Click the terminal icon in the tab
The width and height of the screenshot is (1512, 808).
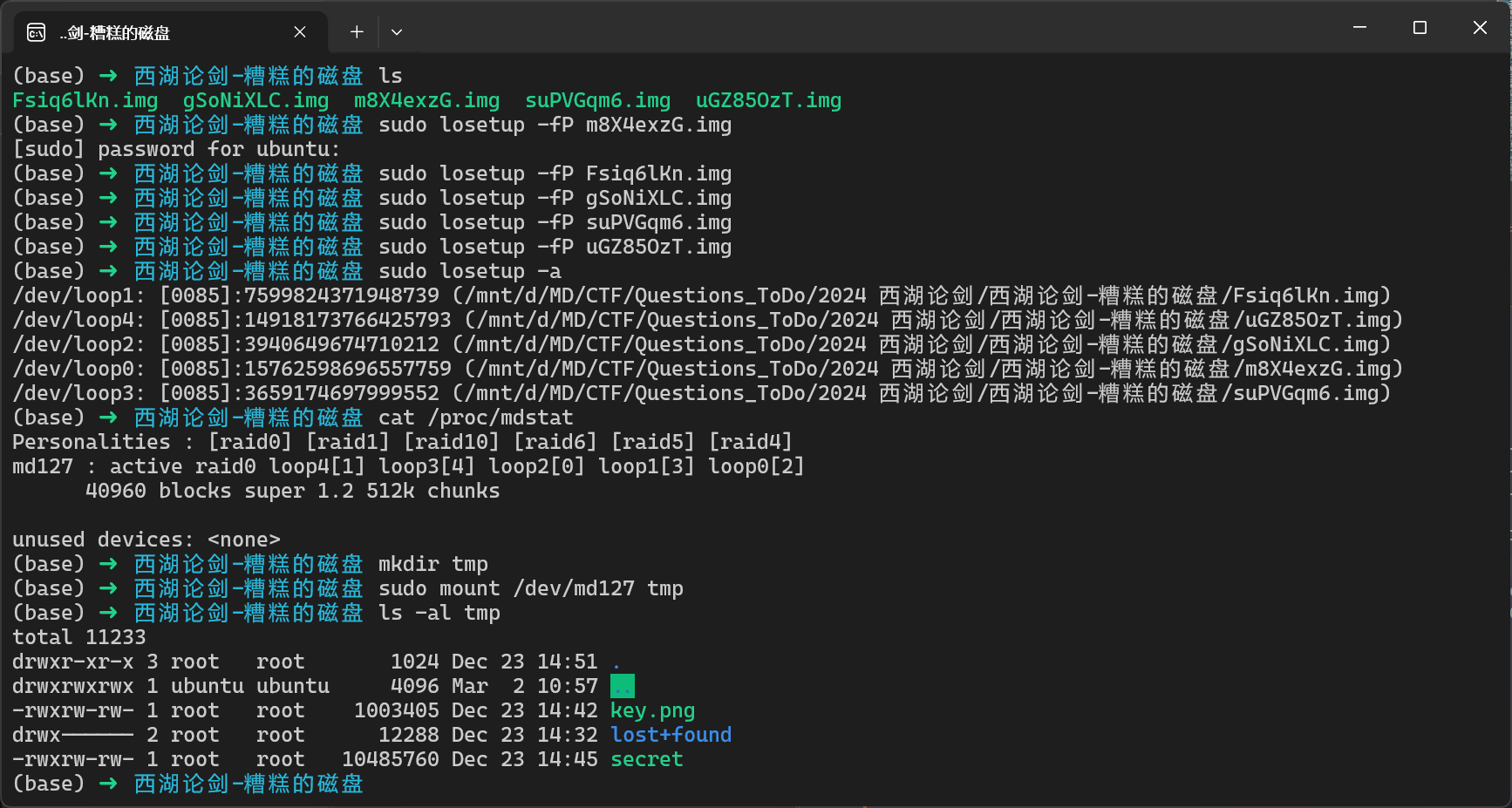pos(36,32)
